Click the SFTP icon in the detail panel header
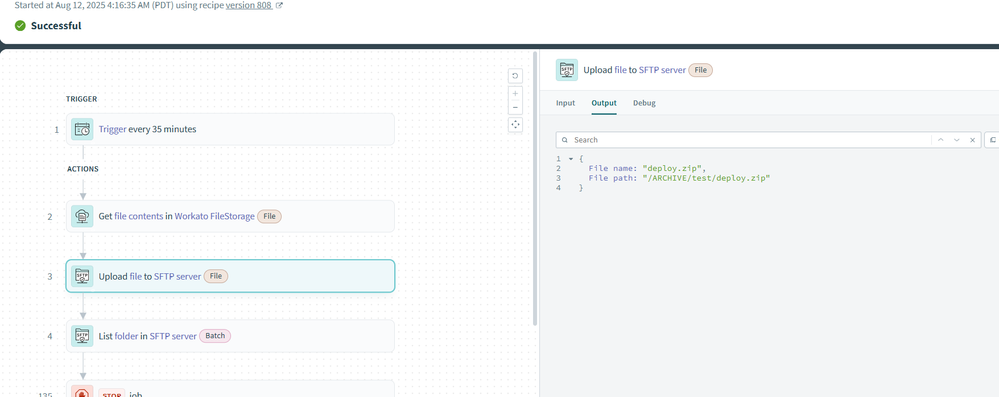 567,70
